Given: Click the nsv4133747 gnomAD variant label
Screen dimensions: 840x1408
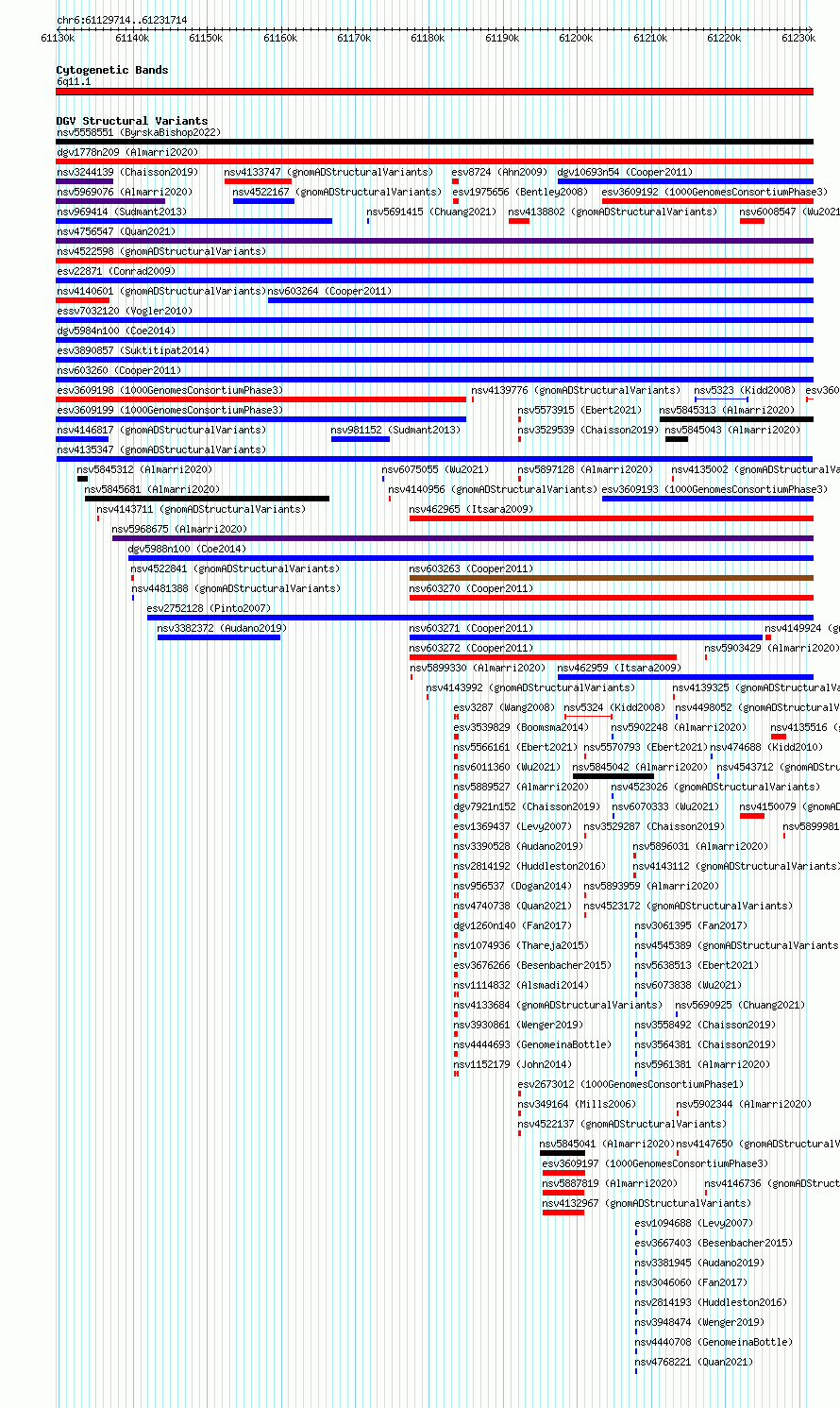Looking at the screenshot, I should click(x=328, y=173).
